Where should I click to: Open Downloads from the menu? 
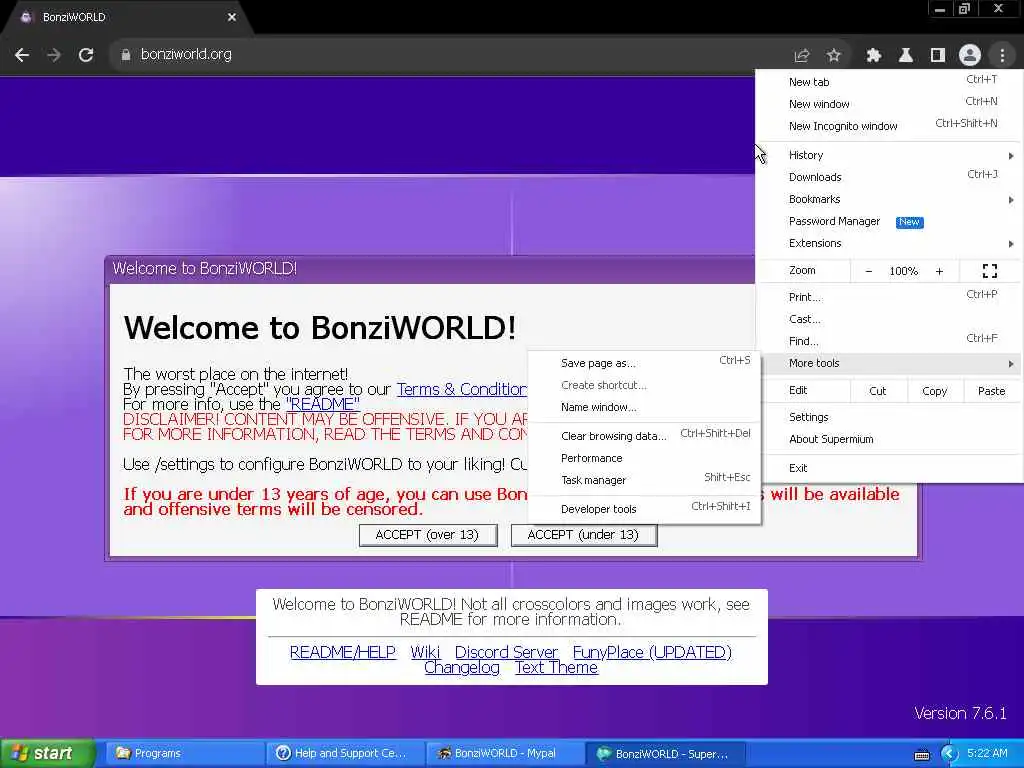(889, 177)
